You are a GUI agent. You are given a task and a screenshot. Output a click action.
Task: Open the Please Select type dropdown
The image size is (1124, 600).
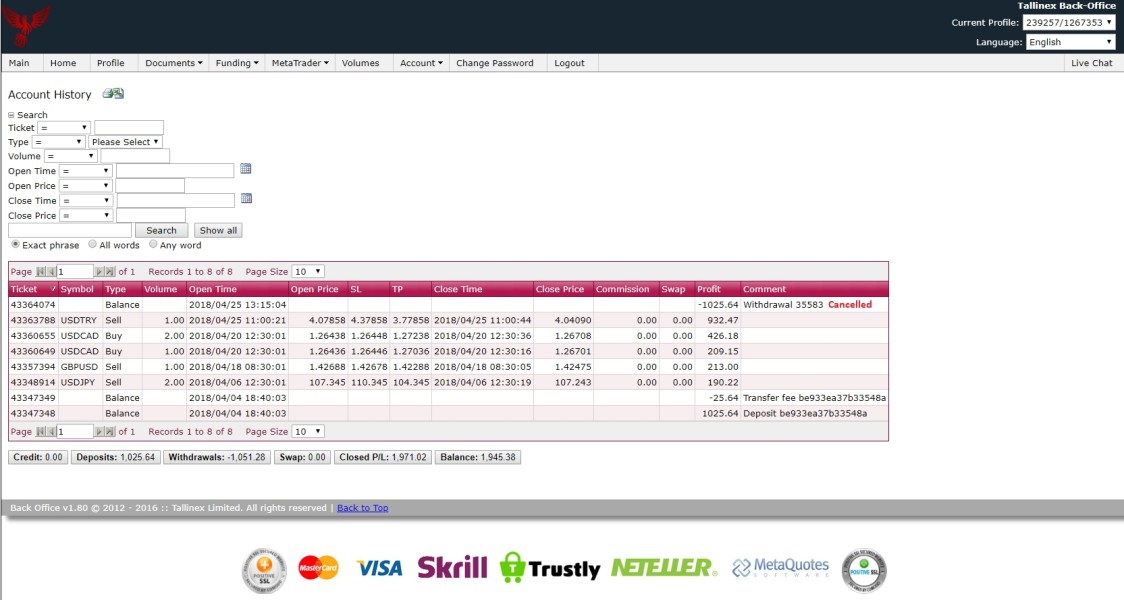coord(125,142)
